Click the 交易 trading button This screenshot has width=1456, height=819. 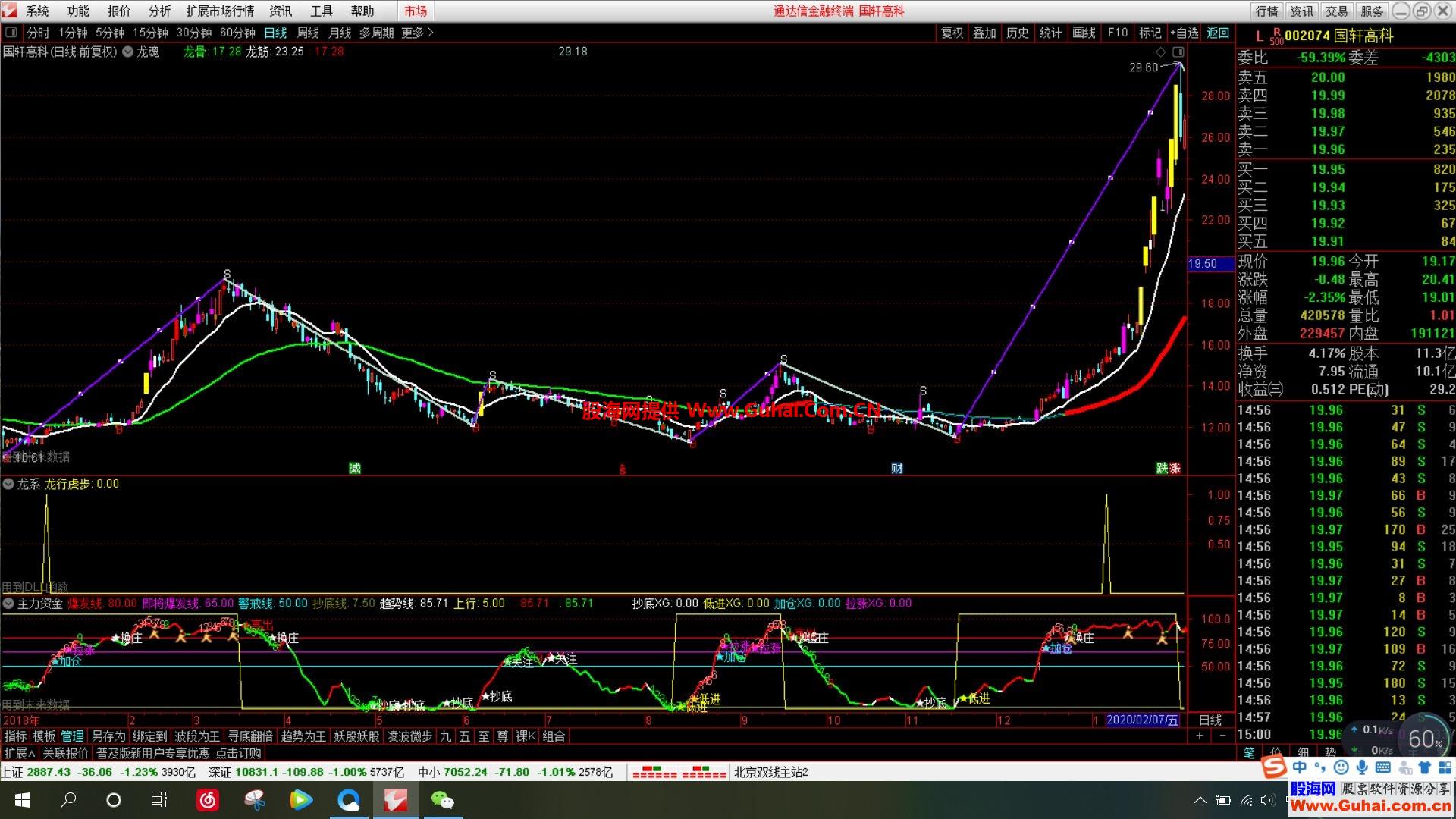point(1337,11)
